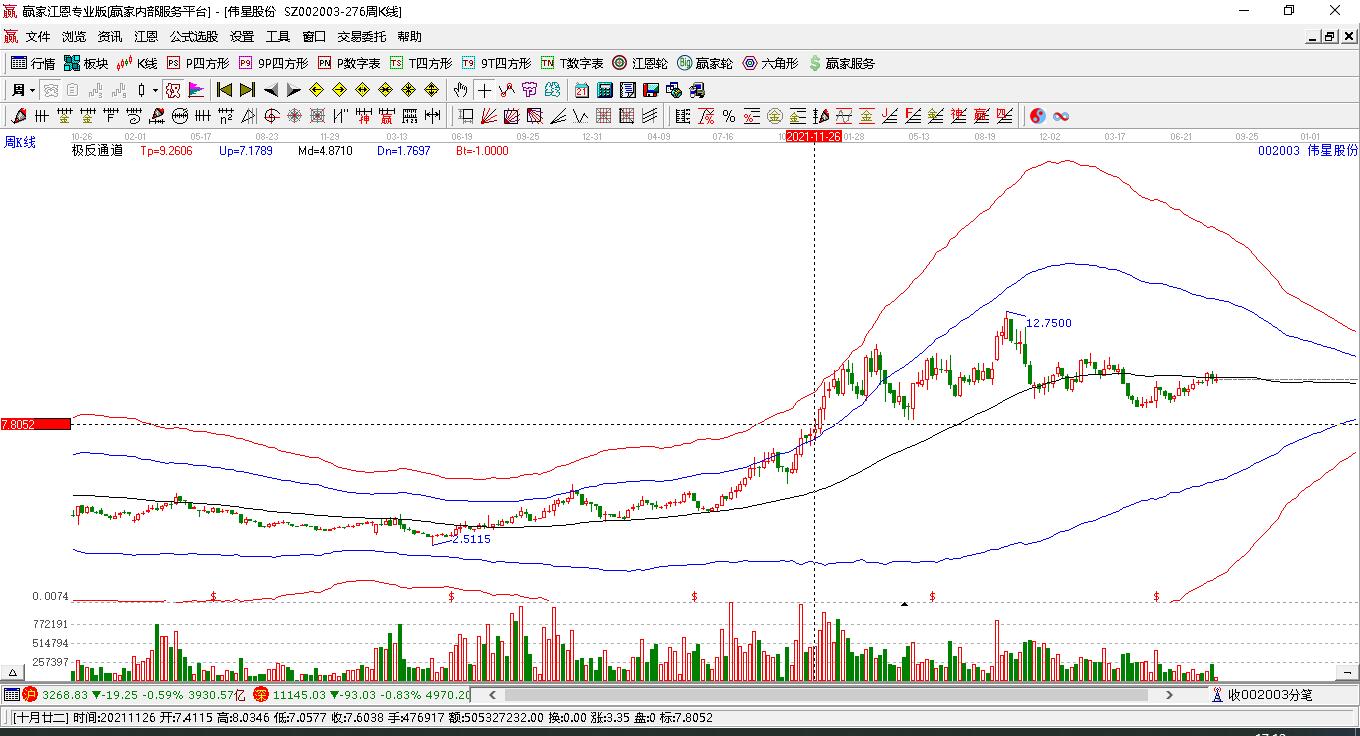
Task: Open the 六角形 hexagon tool
Action: (770, 63)
